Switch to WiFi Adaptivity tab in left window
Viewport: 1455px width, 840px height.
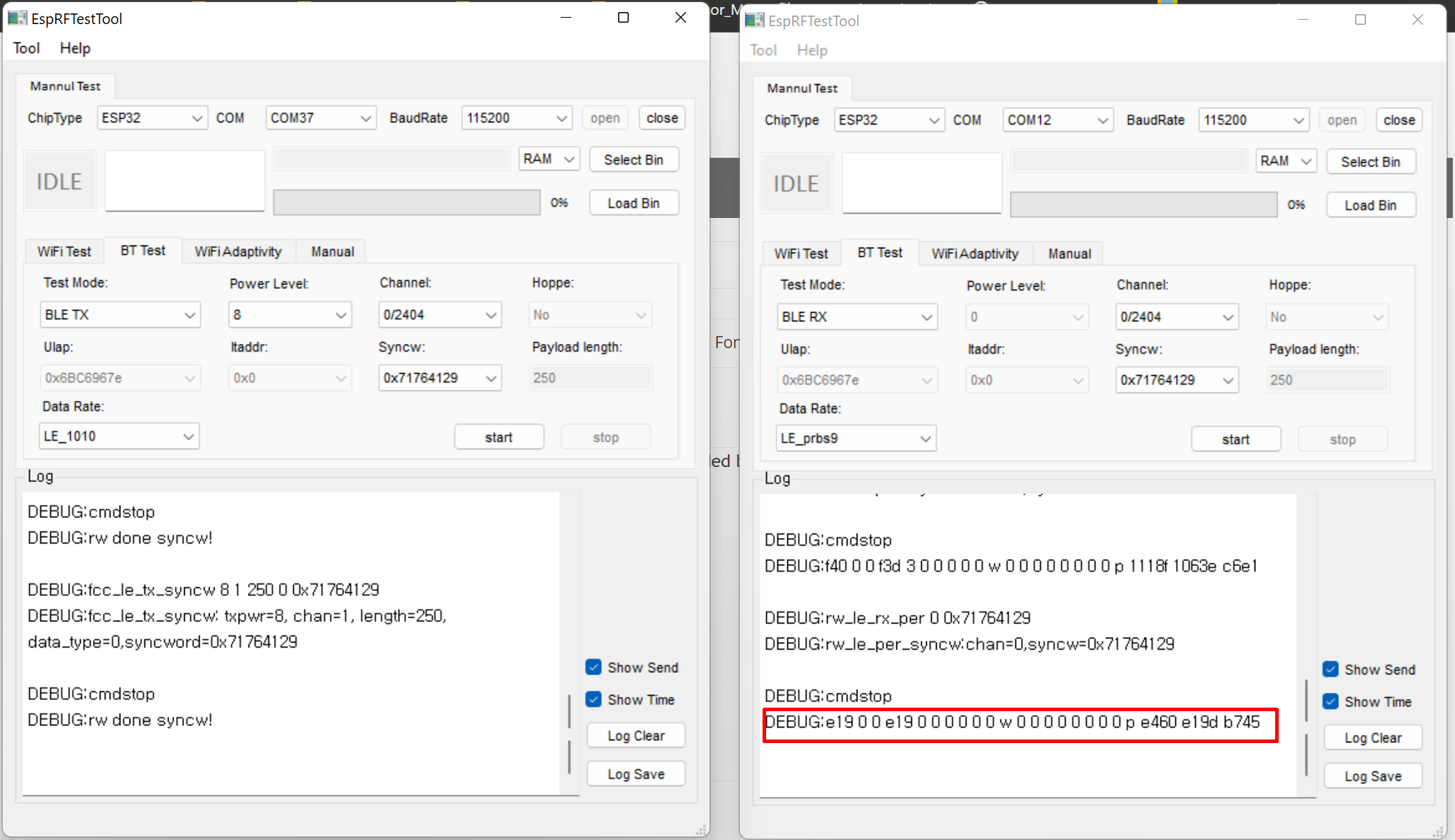click(x=238, y=252)
